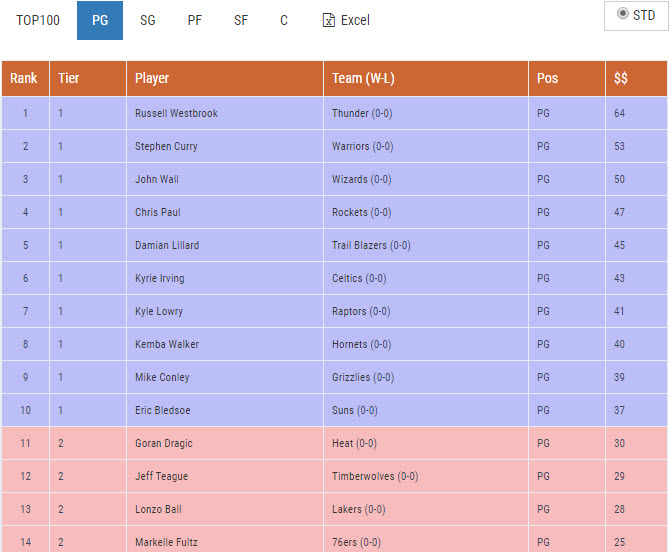The height and width of the screenshot is (552, 670).
Task: Click the Lonzo Ball row name
Action: [158, 509]
